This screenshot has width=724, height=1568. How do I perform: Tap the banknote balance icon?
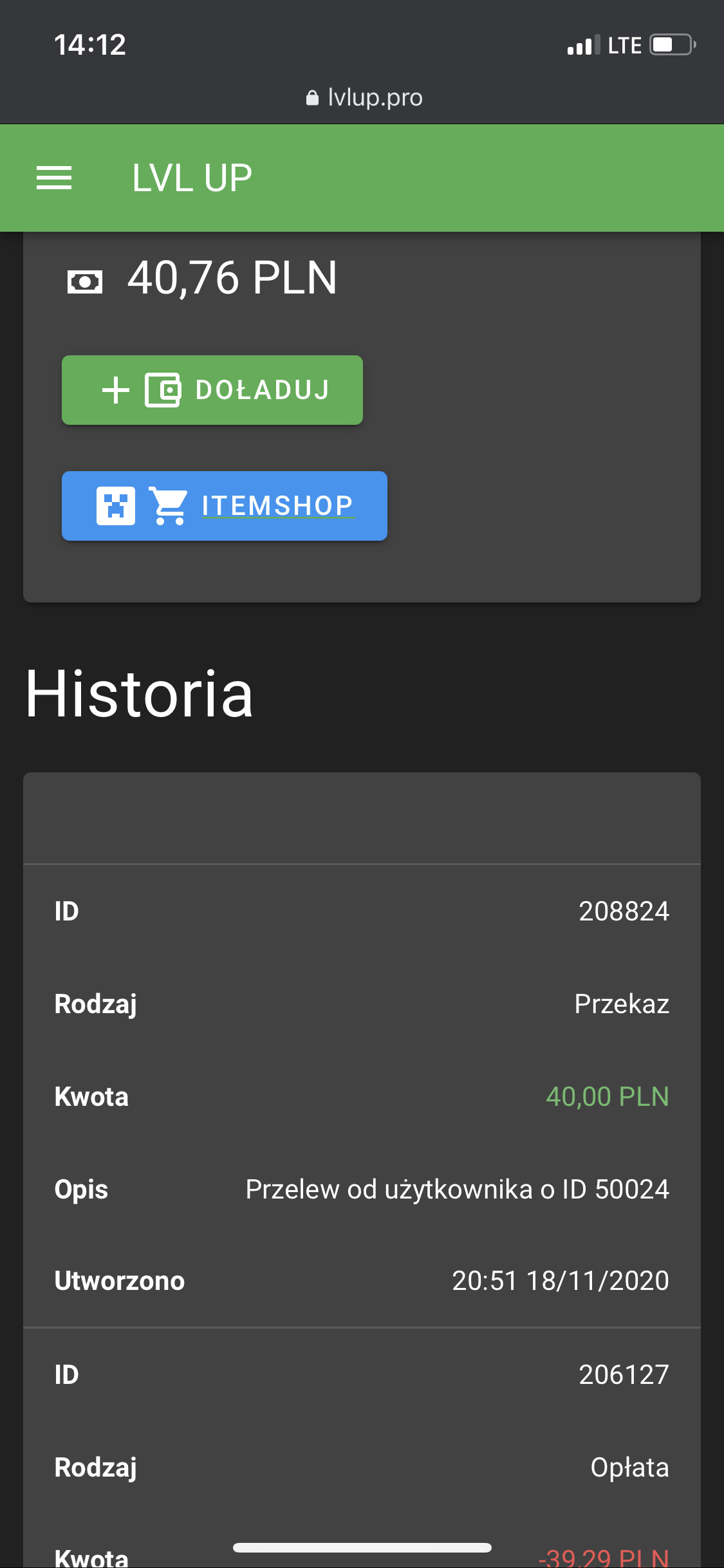85,281
